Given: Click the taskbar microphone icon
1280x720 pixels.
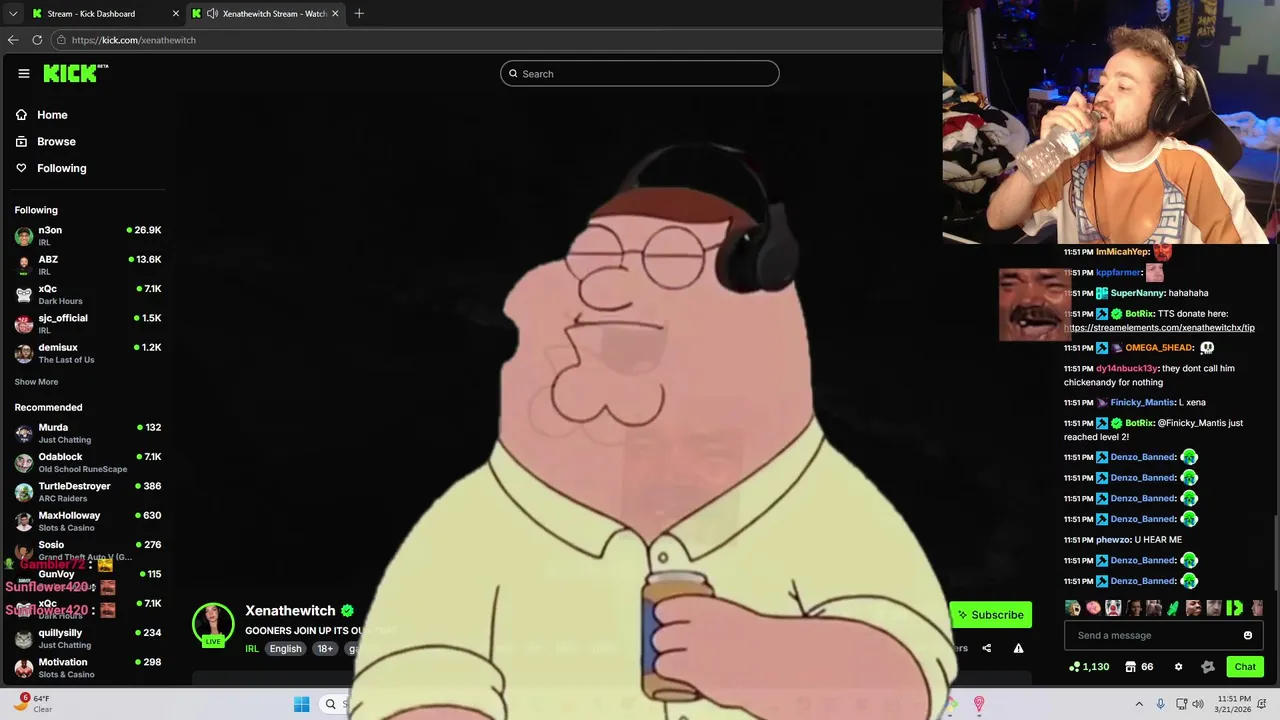Looking at the screenshot, I should point(1160,704).
